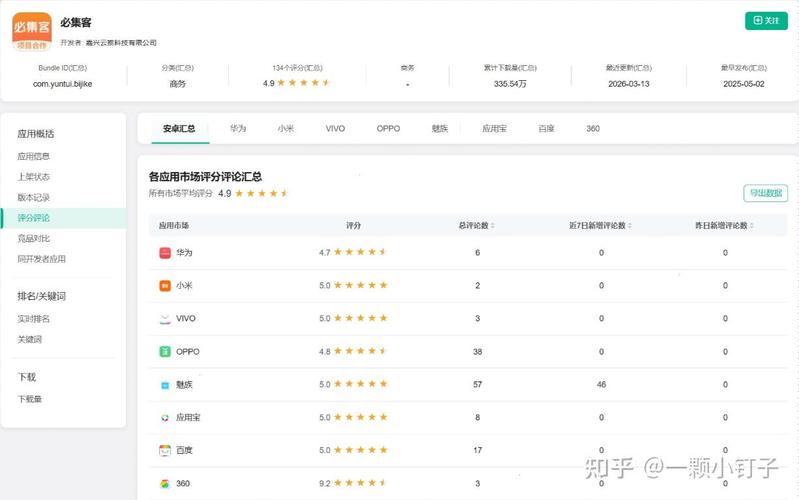The image size is (799, 500).
Task: Open 关键词 in sidebar
Action: point(30,339)
